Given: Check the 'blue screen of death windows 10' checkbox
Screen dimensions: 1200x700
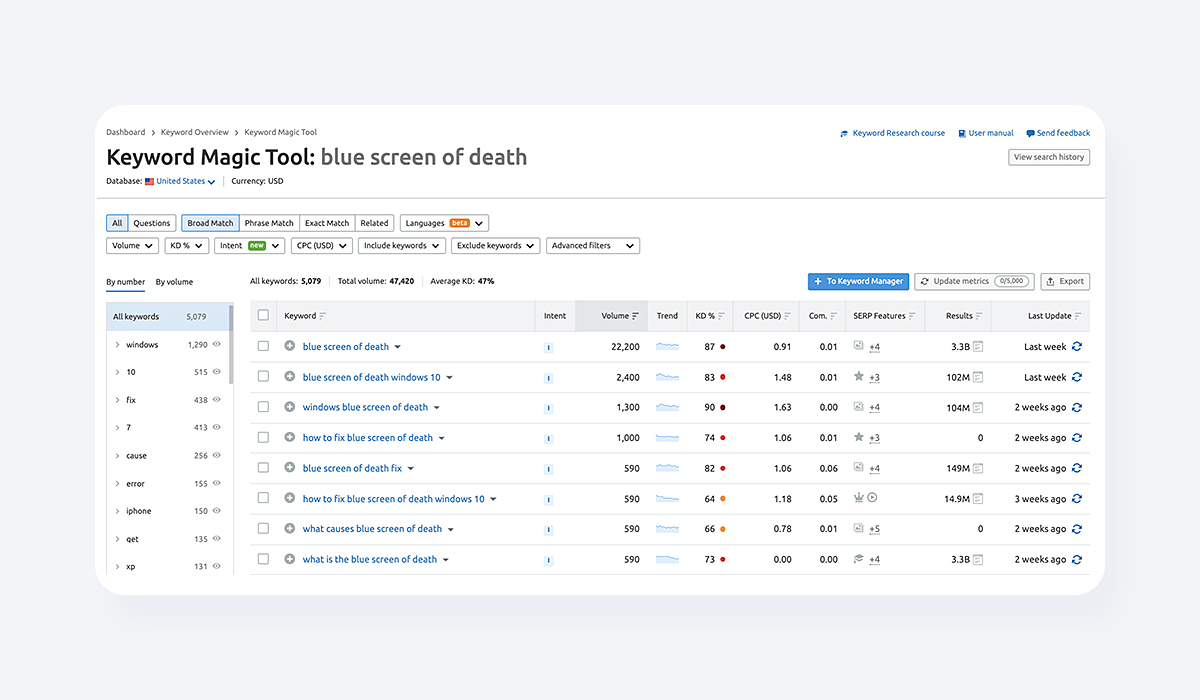Looking at the screenshot, I should [264, 376].
